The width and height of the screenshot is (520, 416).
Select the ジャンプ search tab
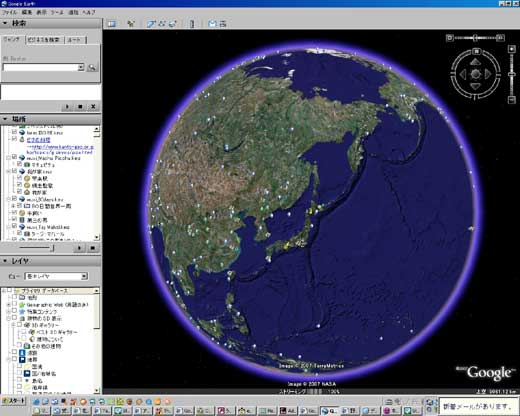point(12,39)
